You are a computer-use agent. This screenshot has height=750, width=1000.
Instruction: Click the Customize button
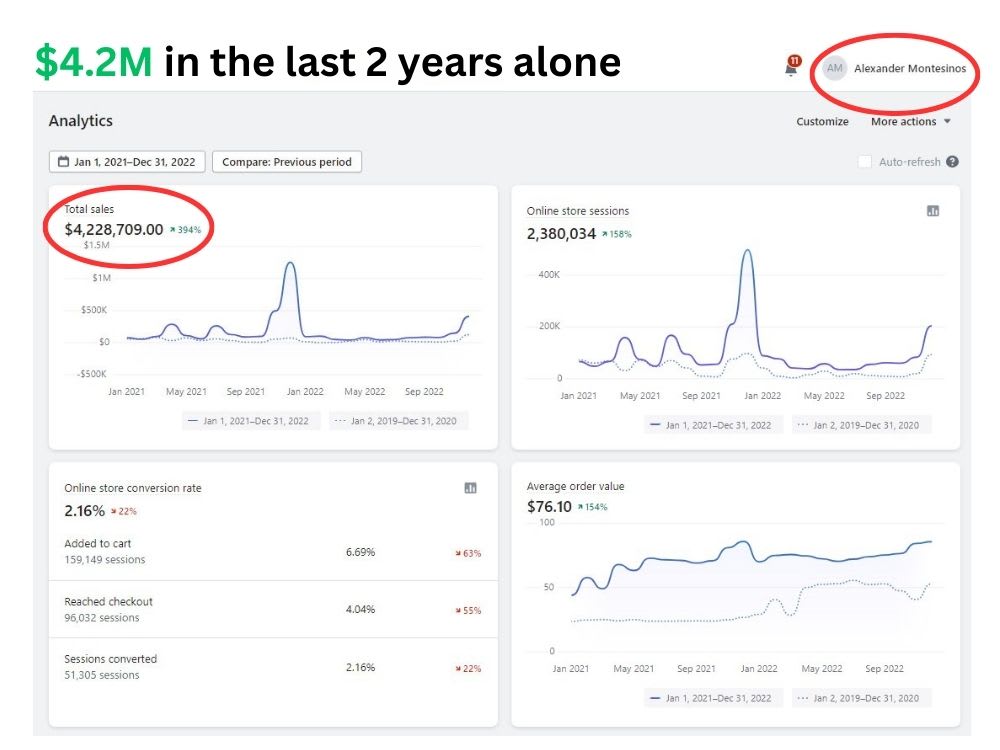click(x=822, y=121)
